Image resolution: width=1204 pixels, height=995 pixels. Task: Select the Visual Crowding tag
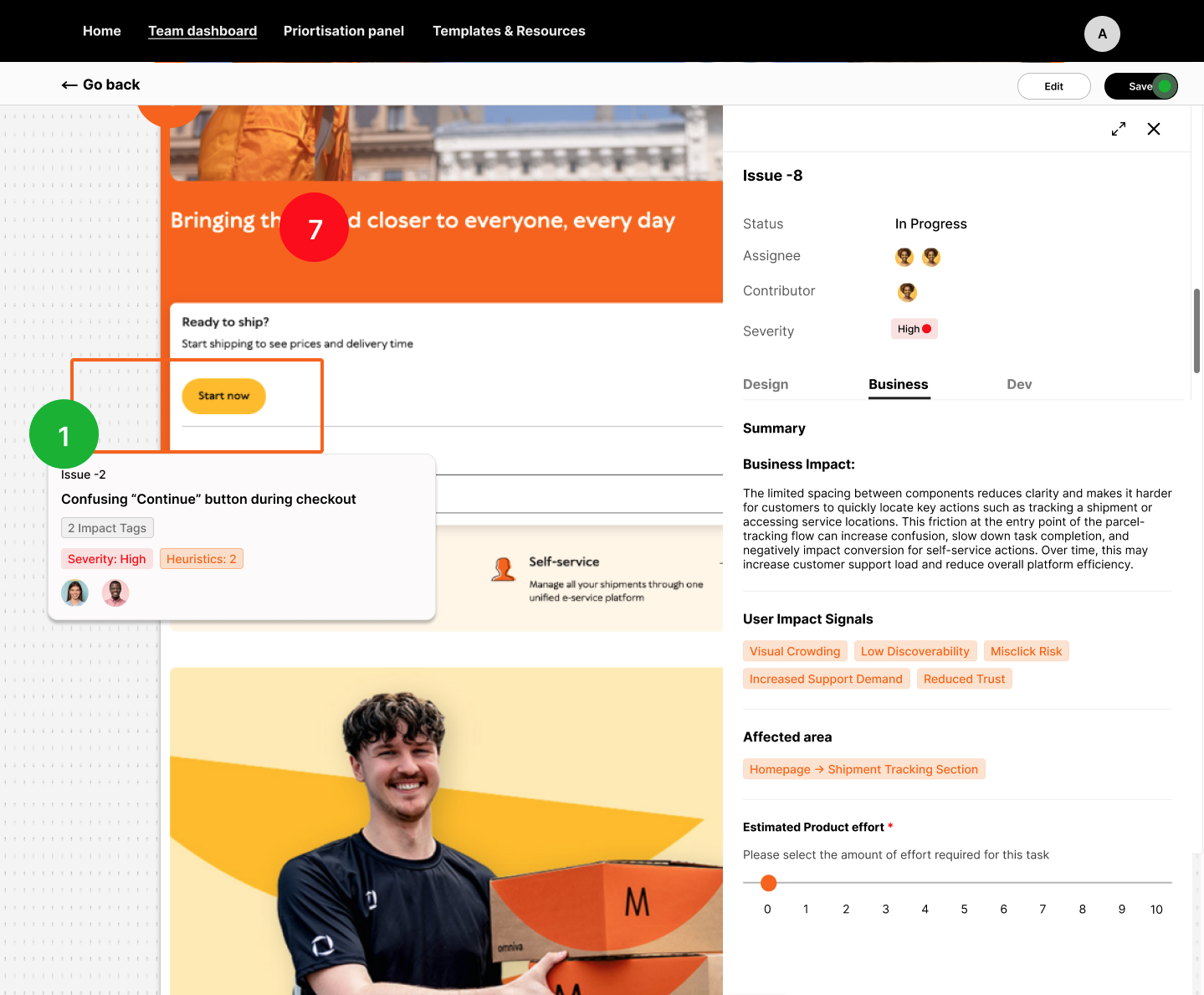[795, 651]
